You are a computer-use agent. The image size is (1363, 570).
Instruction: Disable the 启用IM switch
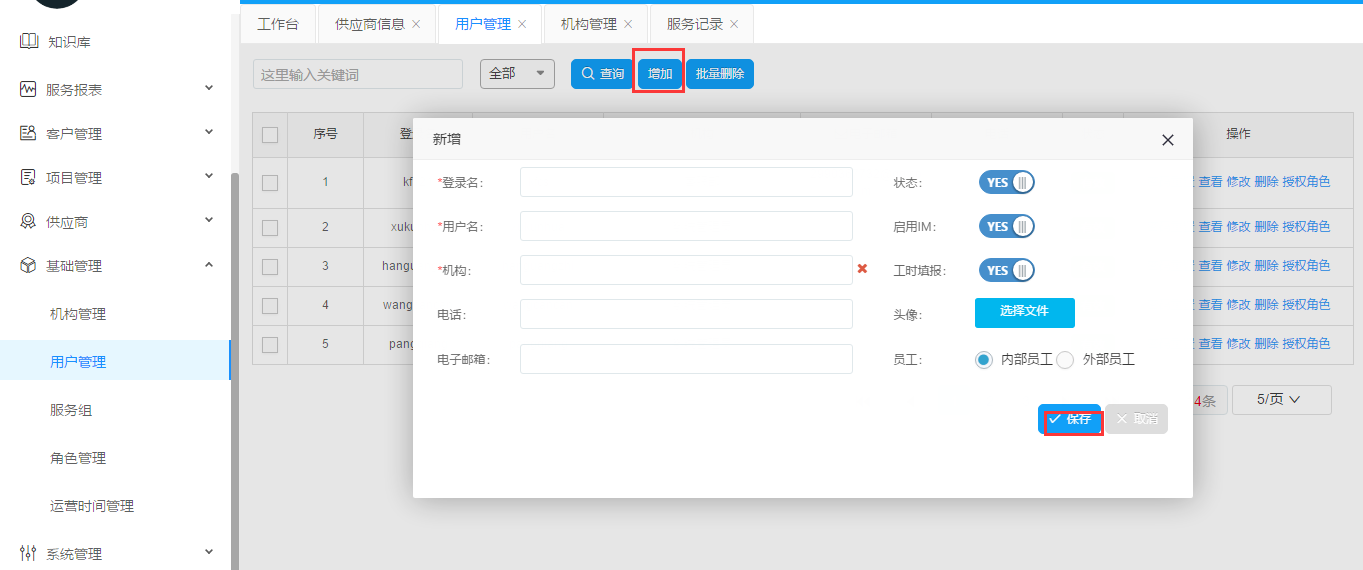(x=1006, y=227)
